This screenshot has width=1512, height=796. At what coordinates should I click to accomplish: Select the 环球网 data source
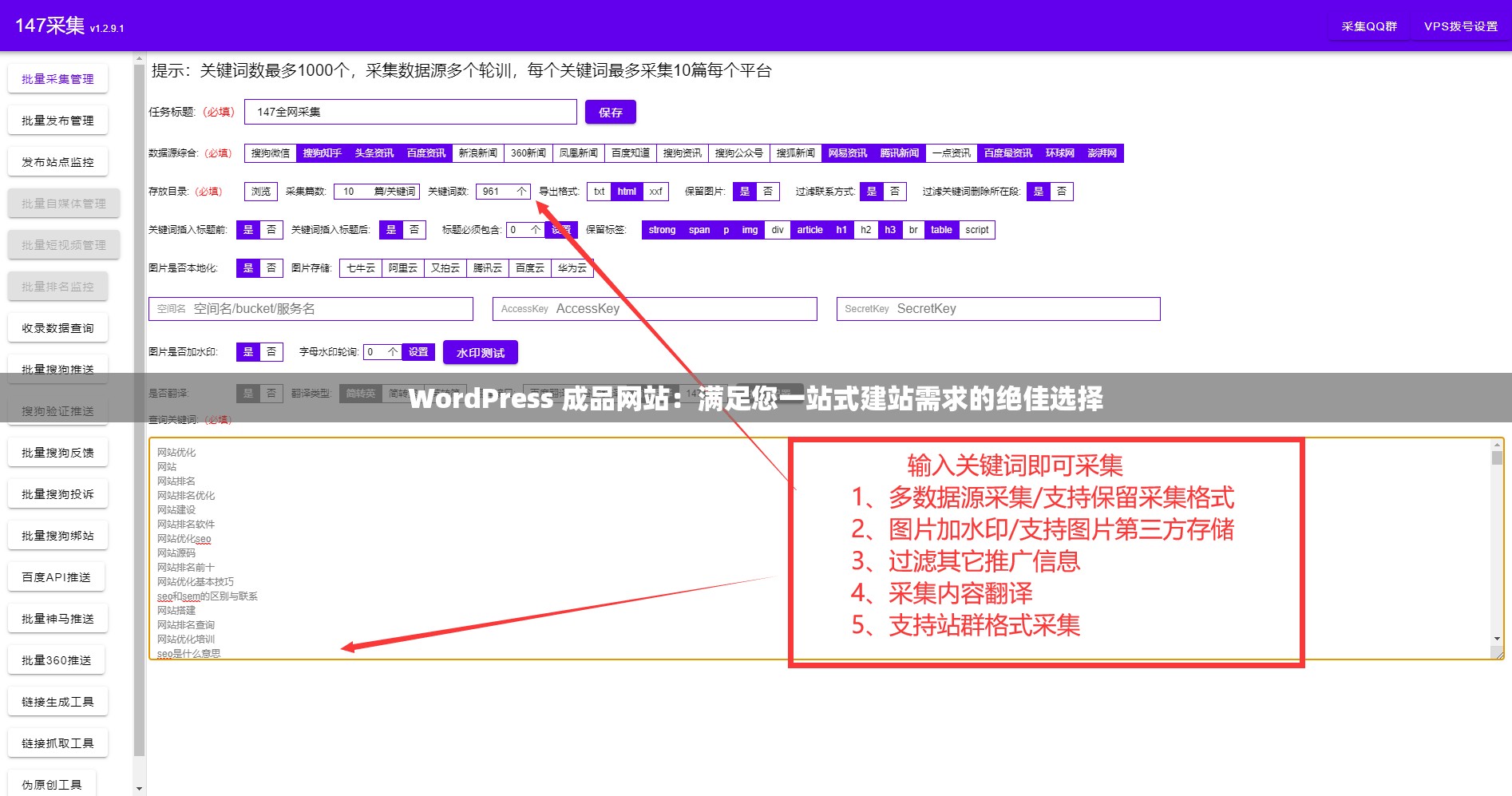tap(1059, 152)
